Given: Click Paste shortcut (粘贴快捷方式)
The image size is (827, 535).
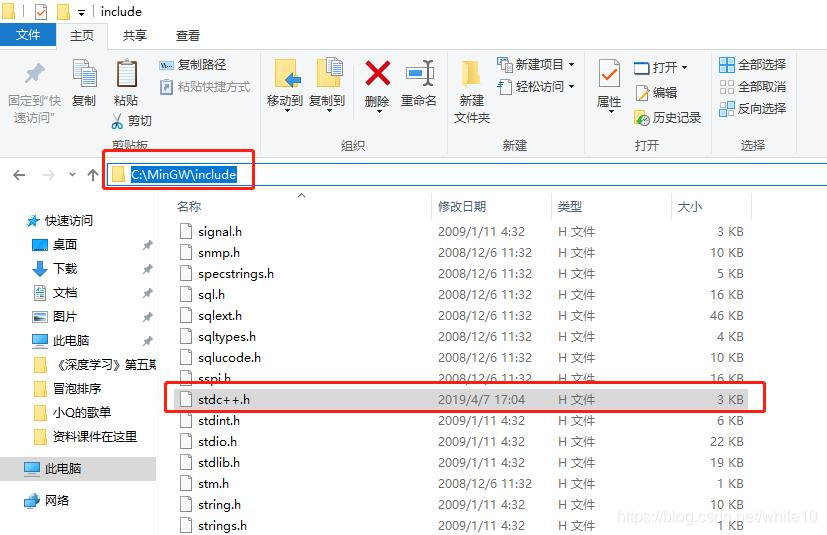Looking at the screenshot, I should point(205,87).
